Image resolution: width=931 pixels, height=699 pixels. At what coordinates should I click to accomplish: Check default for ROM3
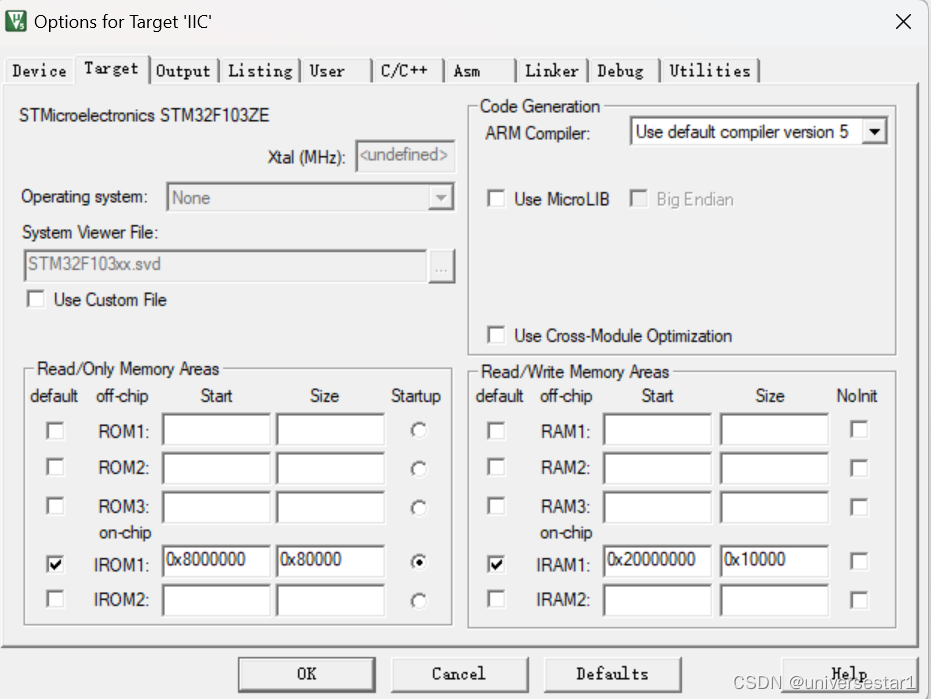(55, 506)
